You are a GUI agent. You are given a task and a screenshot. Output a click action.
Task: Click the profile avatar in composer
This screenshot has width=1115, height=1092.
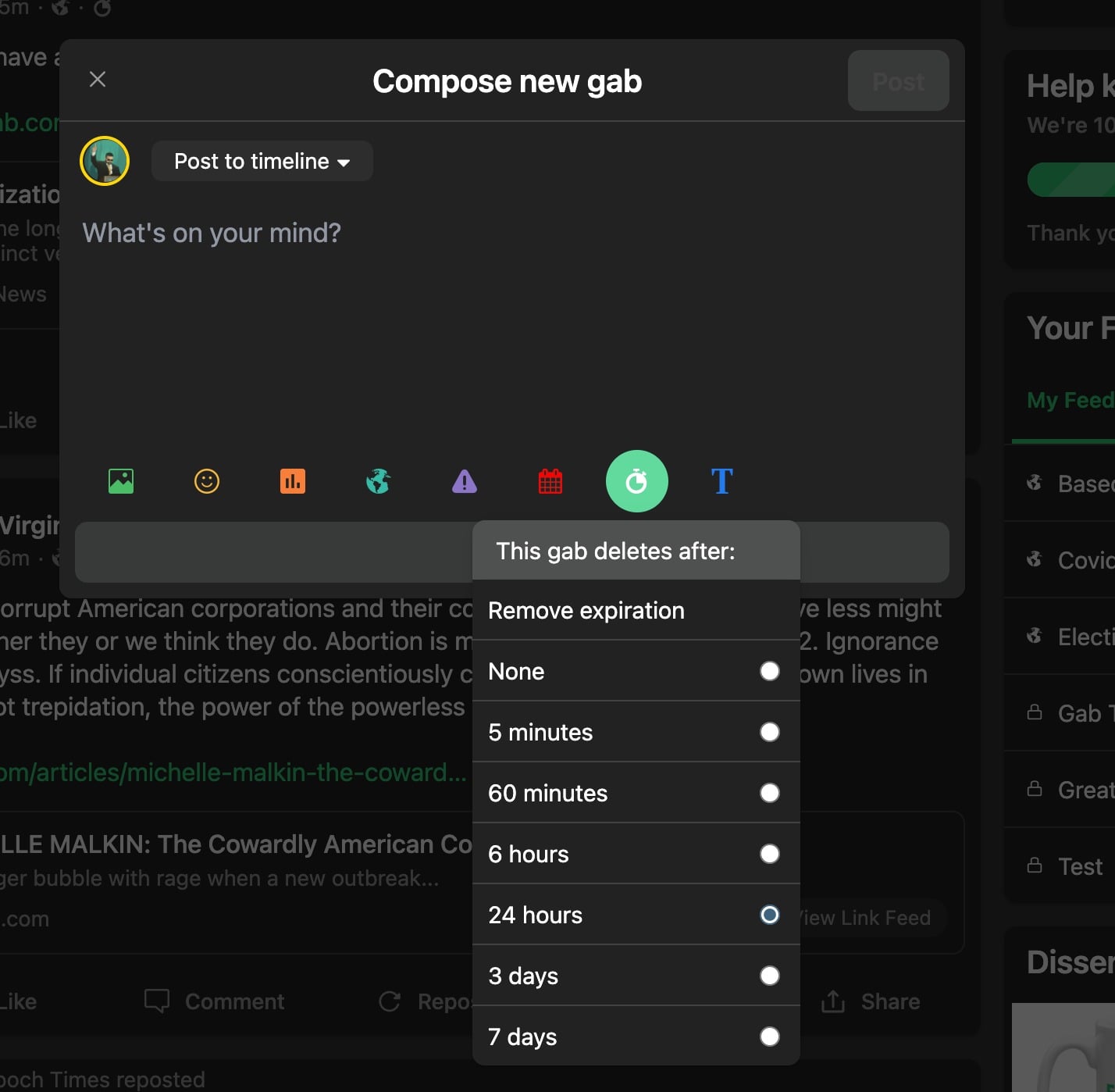[105, 161]
